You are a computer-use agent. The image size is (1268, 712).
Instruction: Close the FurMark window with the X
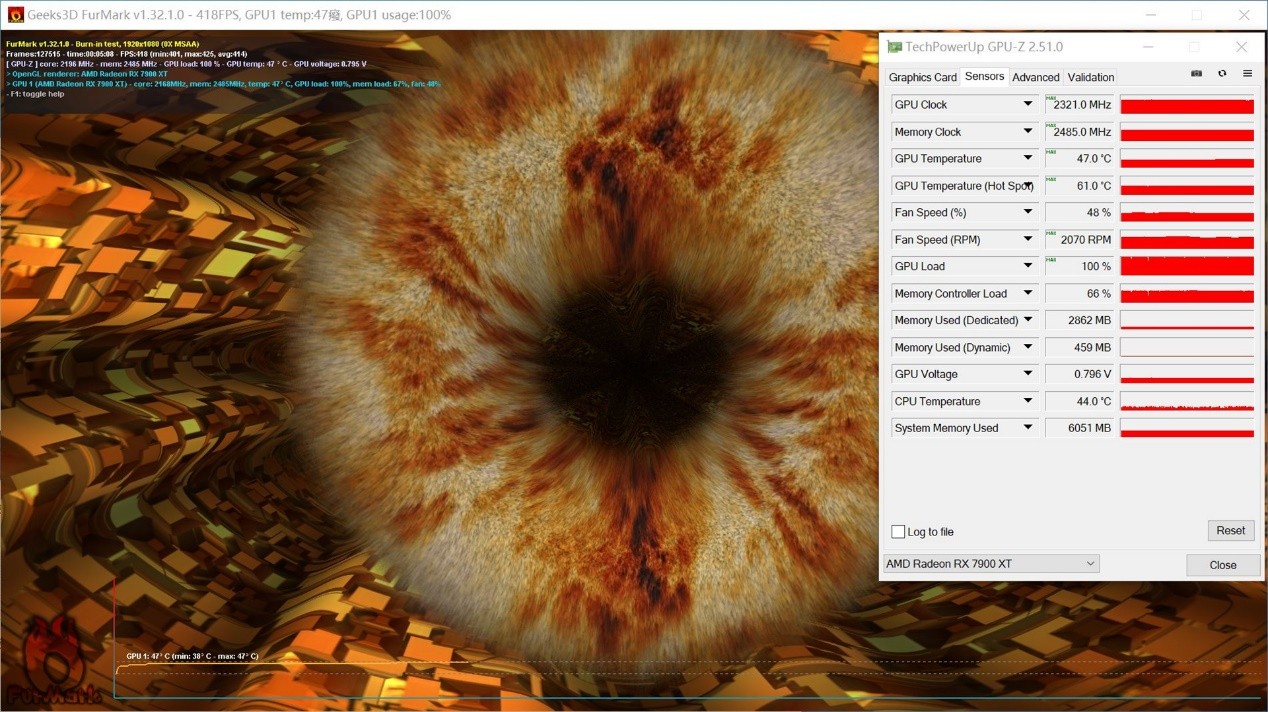click(x=1244, y=15)
